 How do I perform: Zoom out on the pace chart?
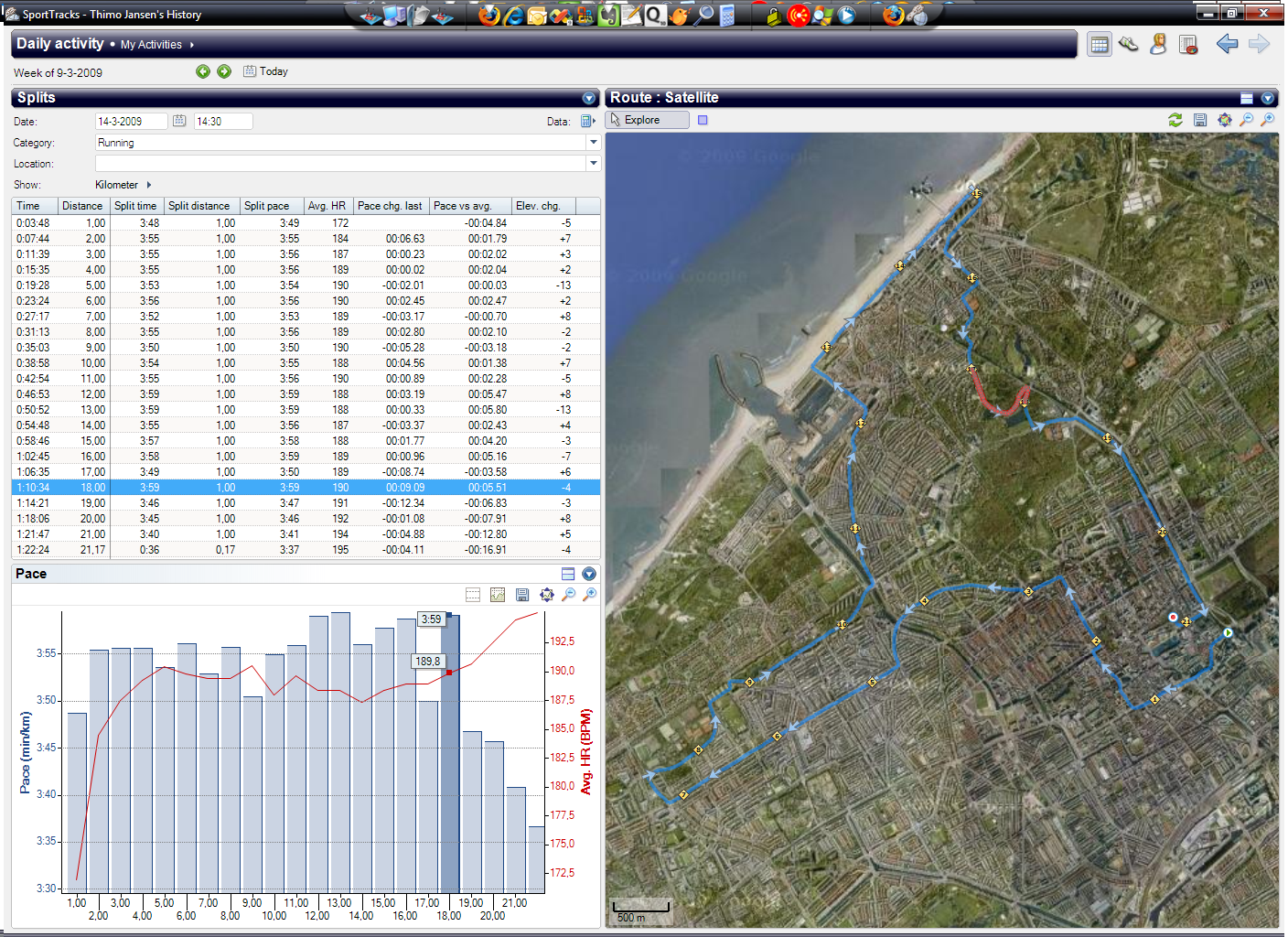pyautogui.click(x=569, y=595)
